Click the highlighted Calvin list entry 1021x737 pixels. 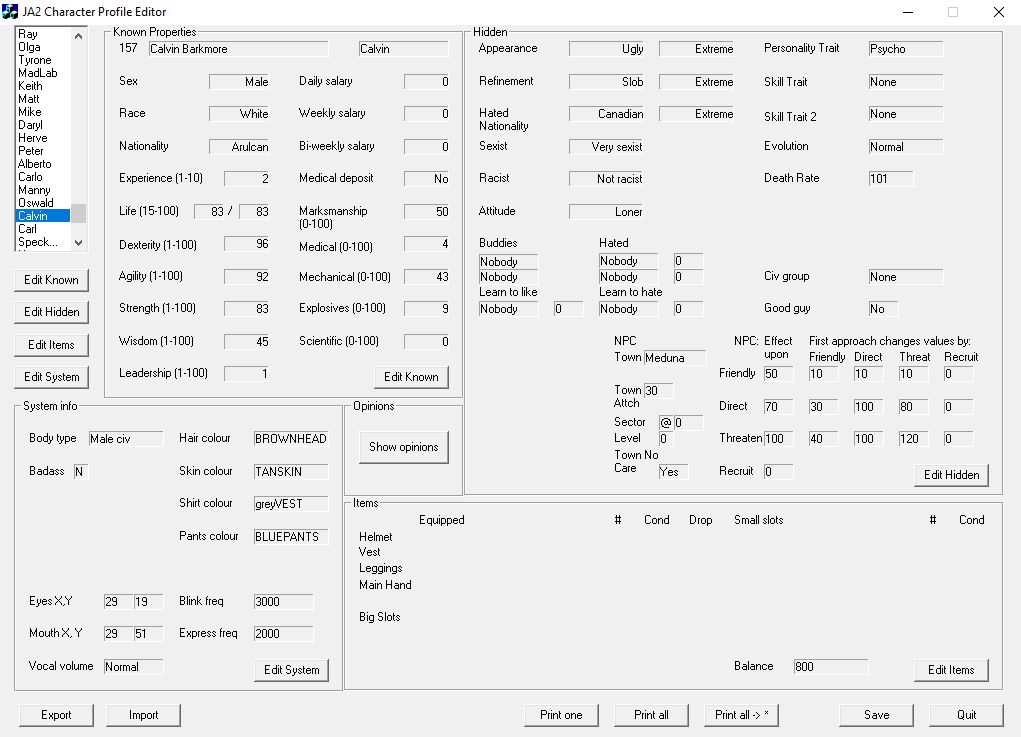point(42,216)
